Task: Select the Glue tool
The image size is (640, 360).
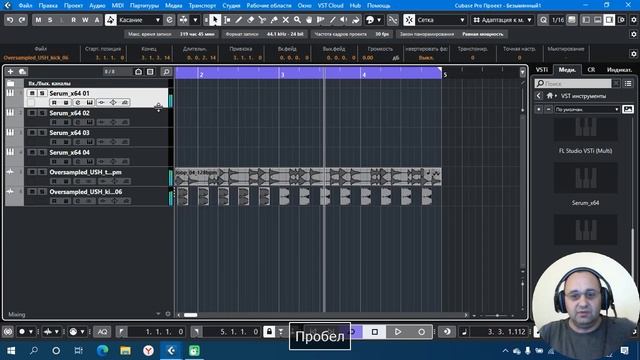Action: point(274,20)
